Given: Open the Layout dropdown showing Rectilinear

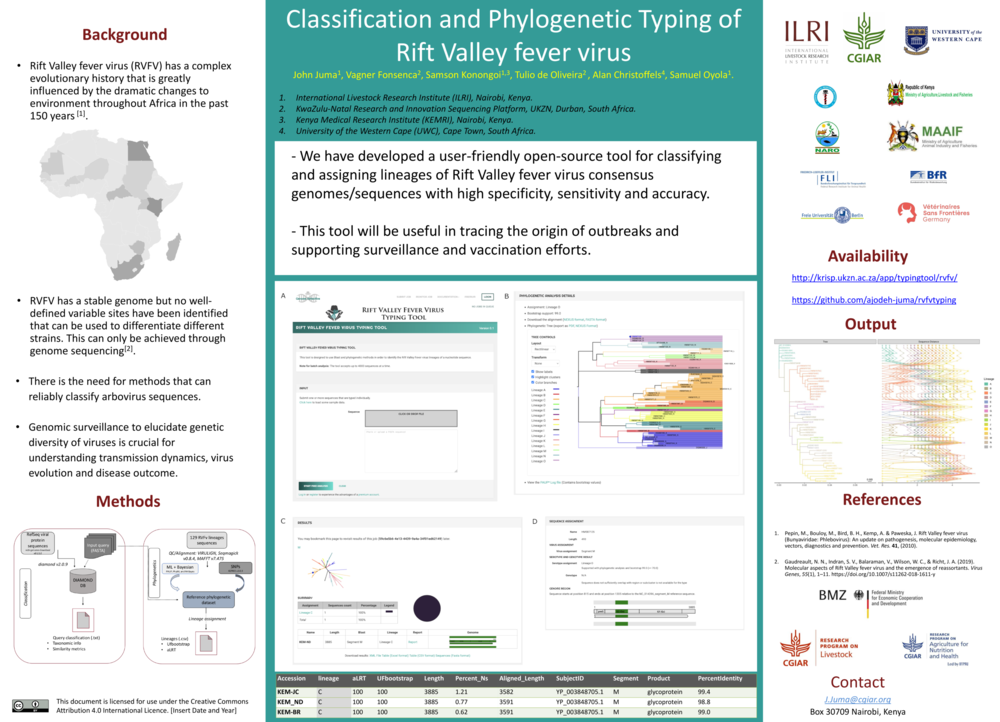Looking at the screenshot, I should [543, 349].
